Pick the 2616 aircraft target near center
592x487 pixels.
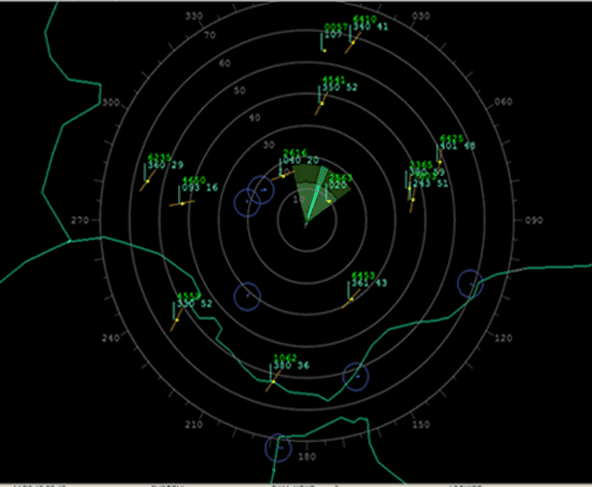click(283, 176)
